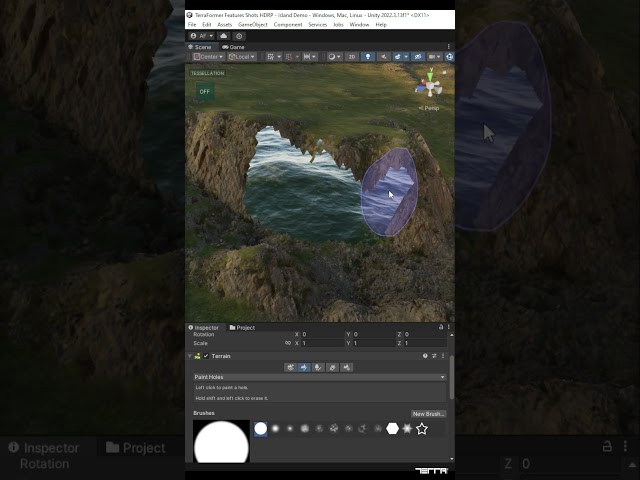The image size is (640, 480).
Task: Open the File menu
Action: click(x=192, y=24)
